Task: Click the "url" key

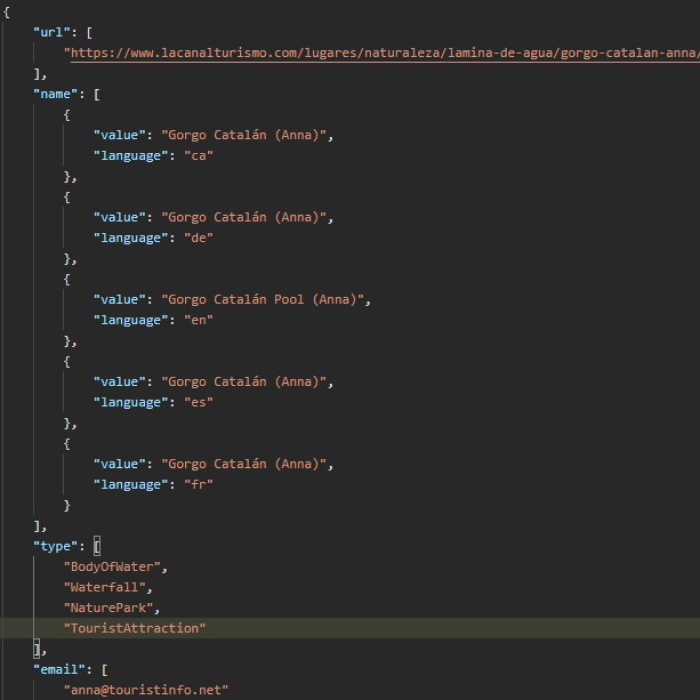Action: (x=52, y=33)
